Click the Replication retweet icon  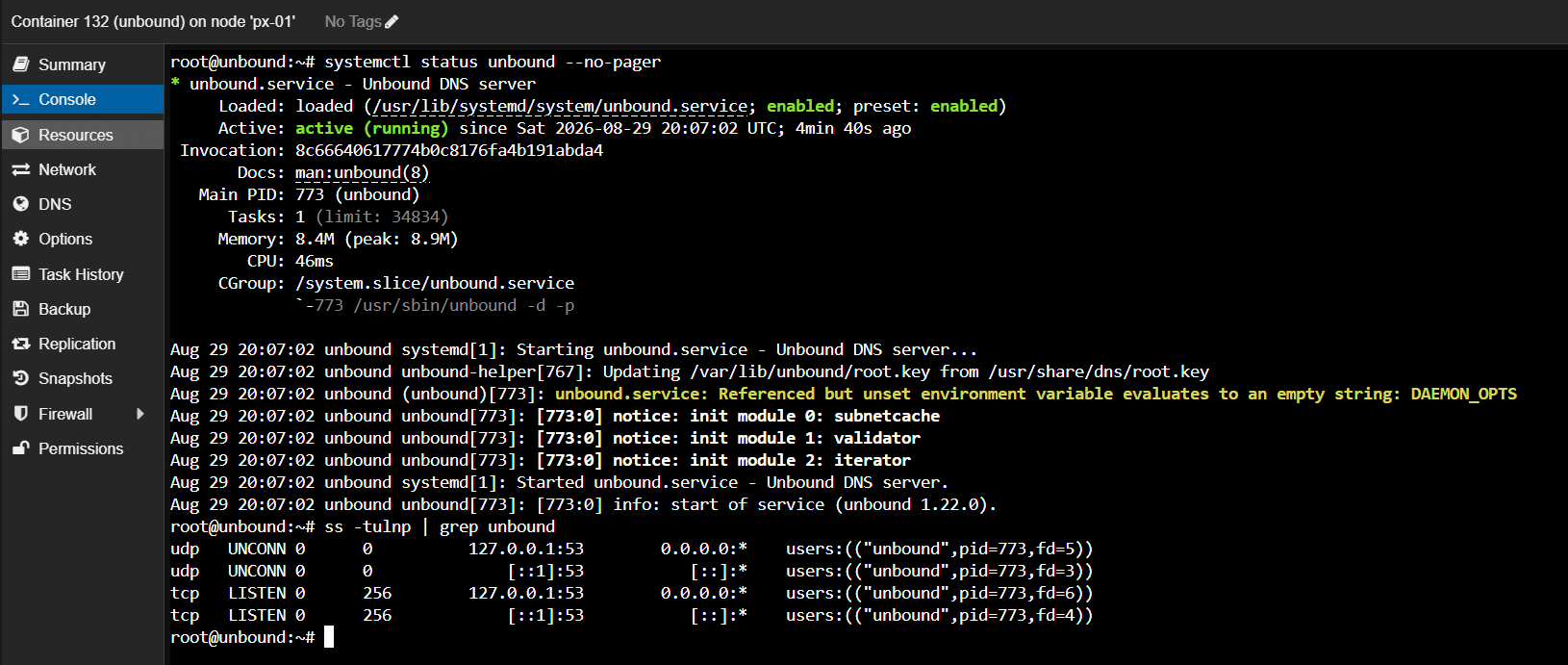(x=20, y=344)
